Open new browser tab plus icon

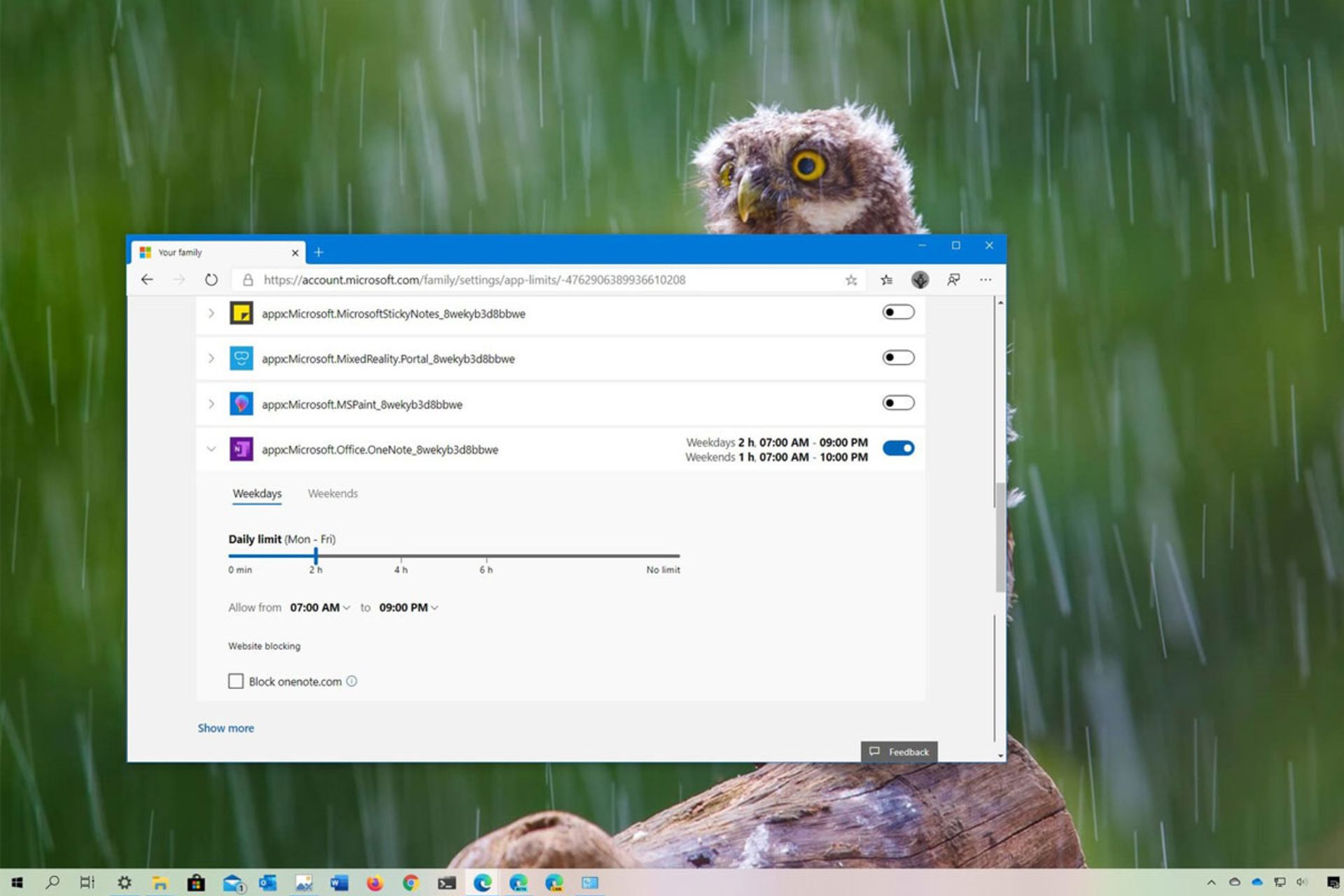[x=318, y=252]
